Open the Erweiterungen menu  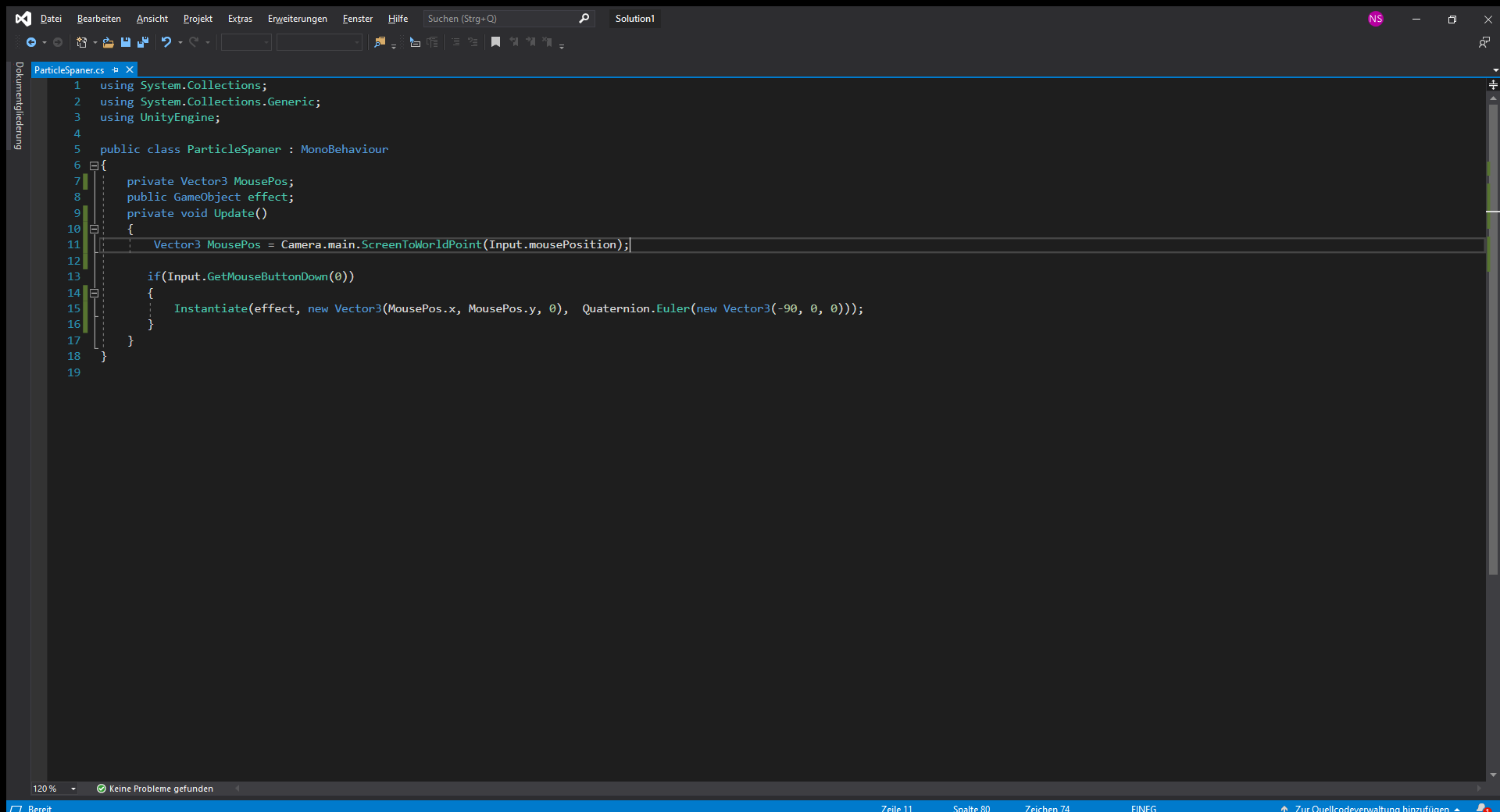298,19
